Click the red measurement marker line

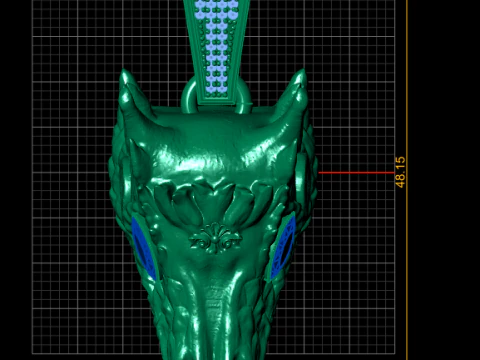pos(357,173)
